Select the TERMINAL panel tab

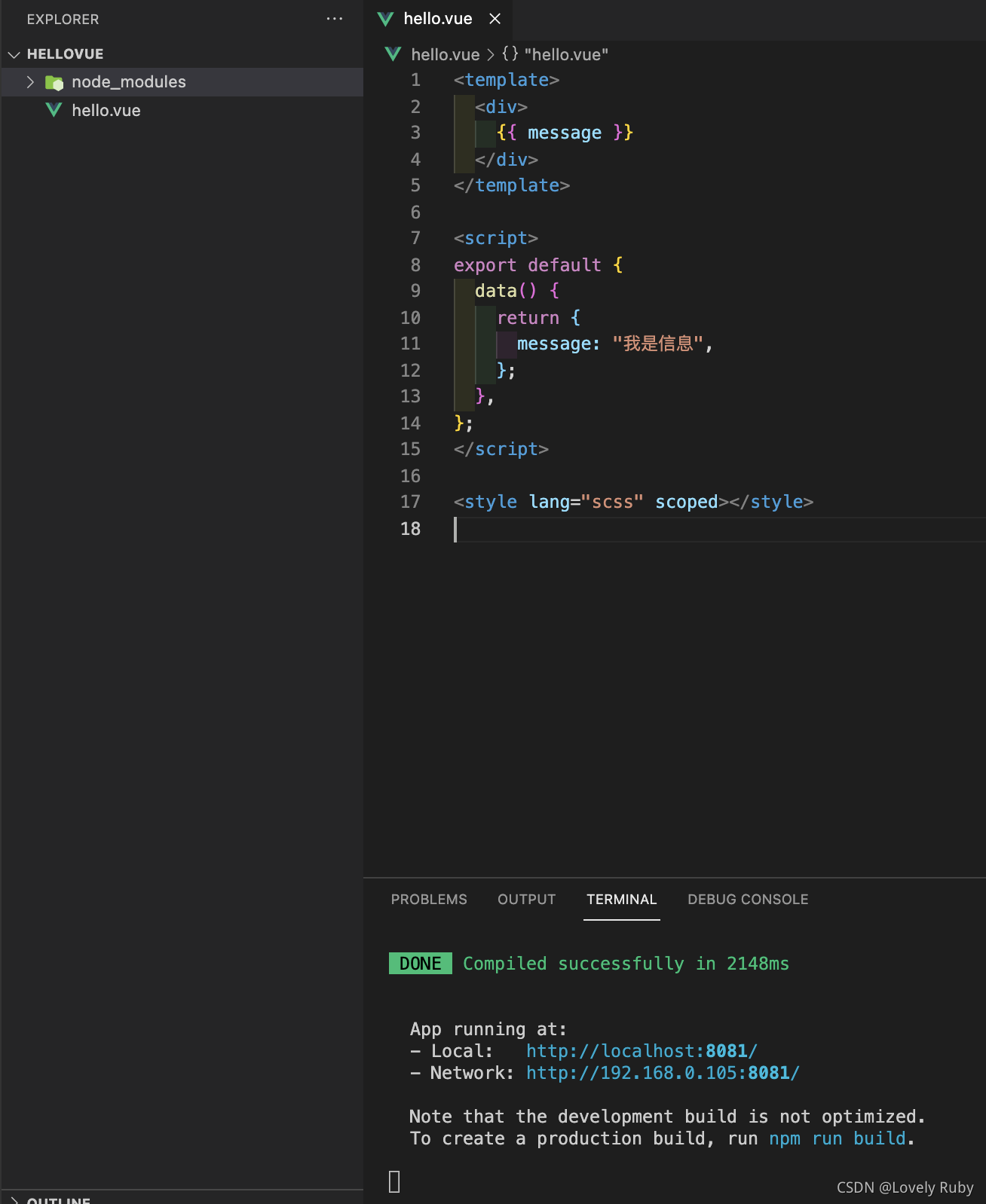622,899
